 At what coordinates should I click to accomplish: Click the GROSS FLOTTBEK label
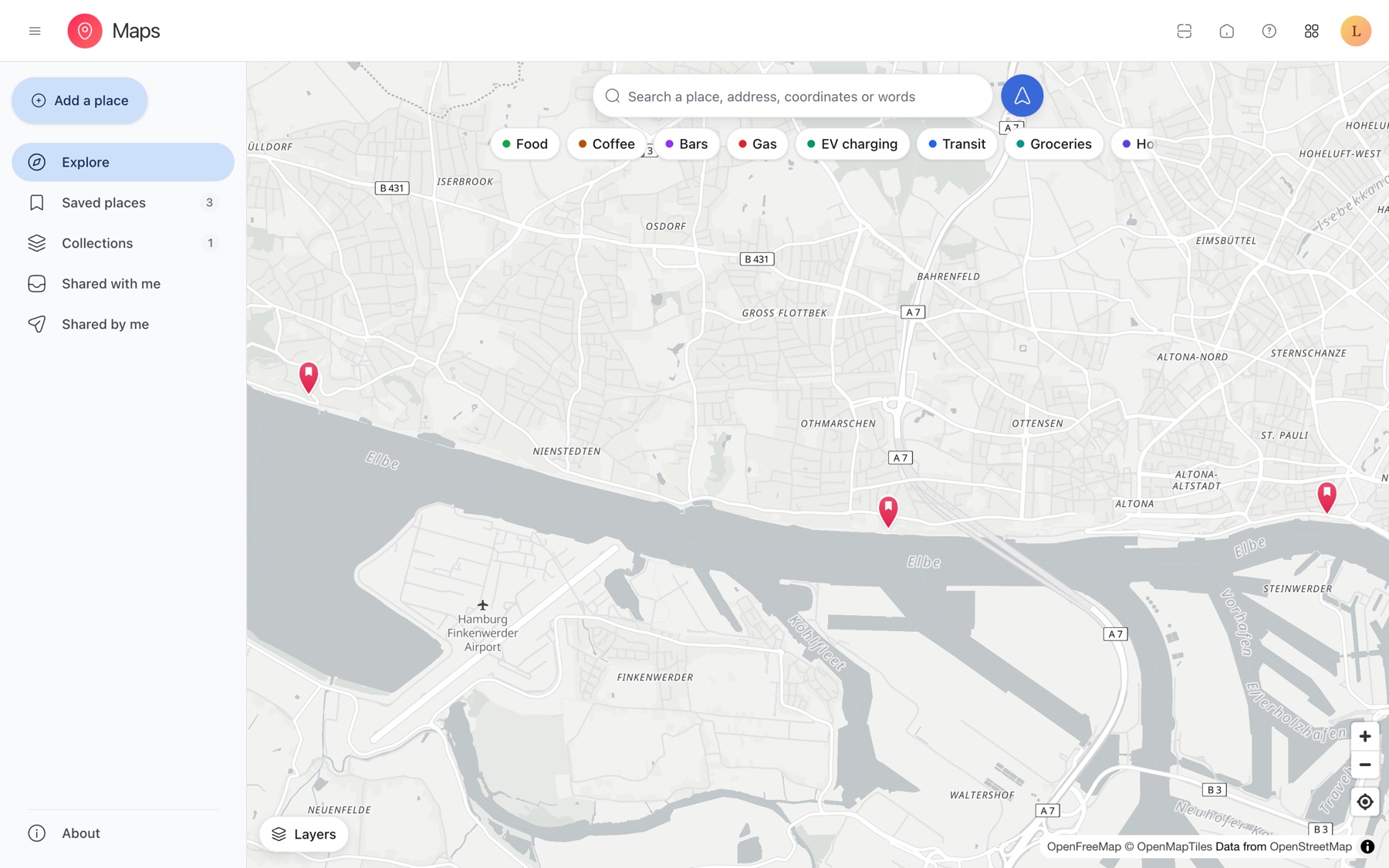pos(784,313)
